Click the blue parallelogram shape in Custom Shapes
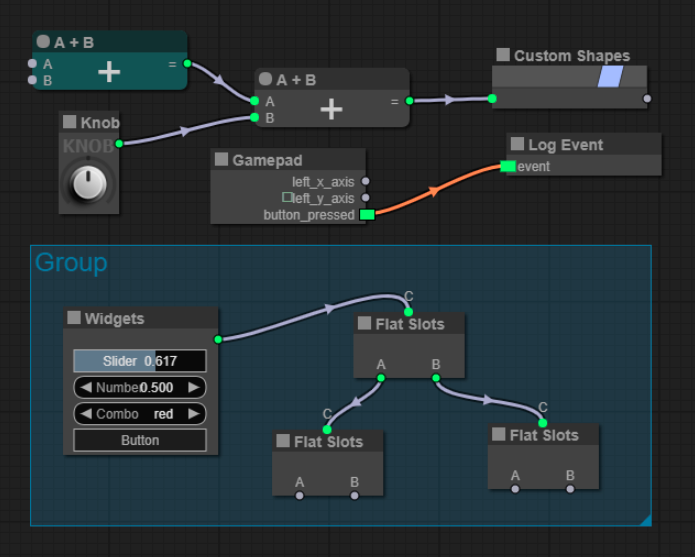This screenshot has width=695, height=557. [610, 77]
